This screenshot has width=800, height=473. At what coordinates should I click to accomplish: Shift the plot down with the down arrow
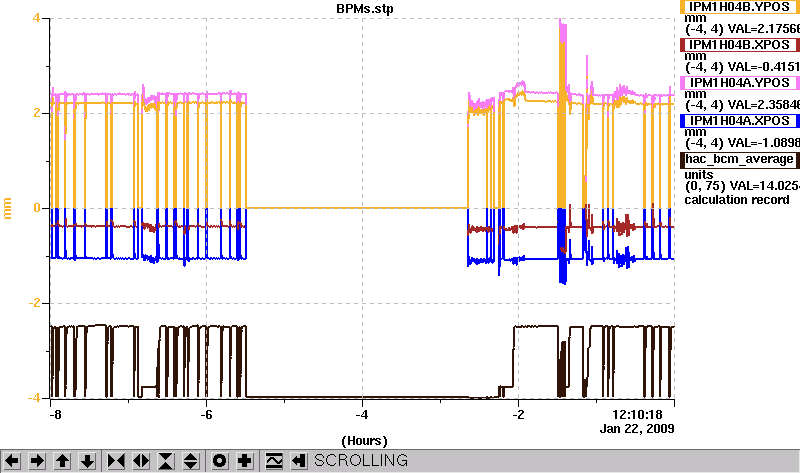click(x=87, y=461)
